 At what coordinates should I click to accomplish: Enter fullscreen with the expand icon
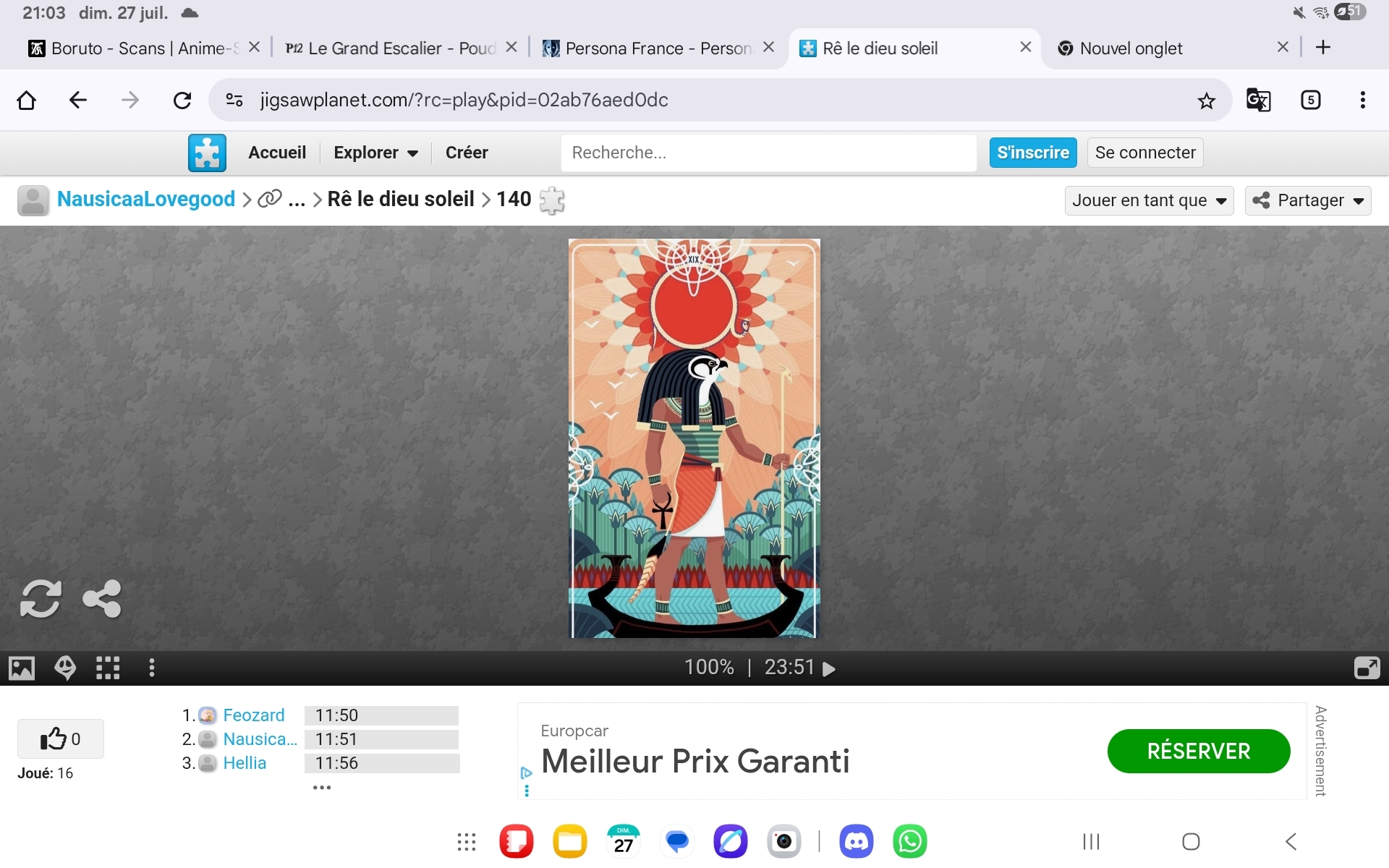coord(1367,668)
